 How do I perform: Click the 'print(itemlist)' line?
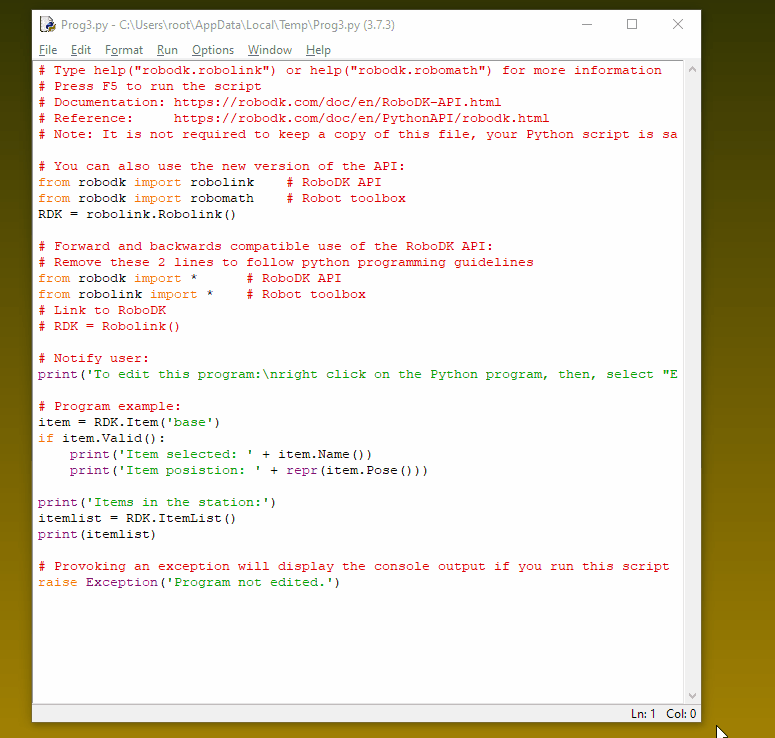(x=97, y=534)
